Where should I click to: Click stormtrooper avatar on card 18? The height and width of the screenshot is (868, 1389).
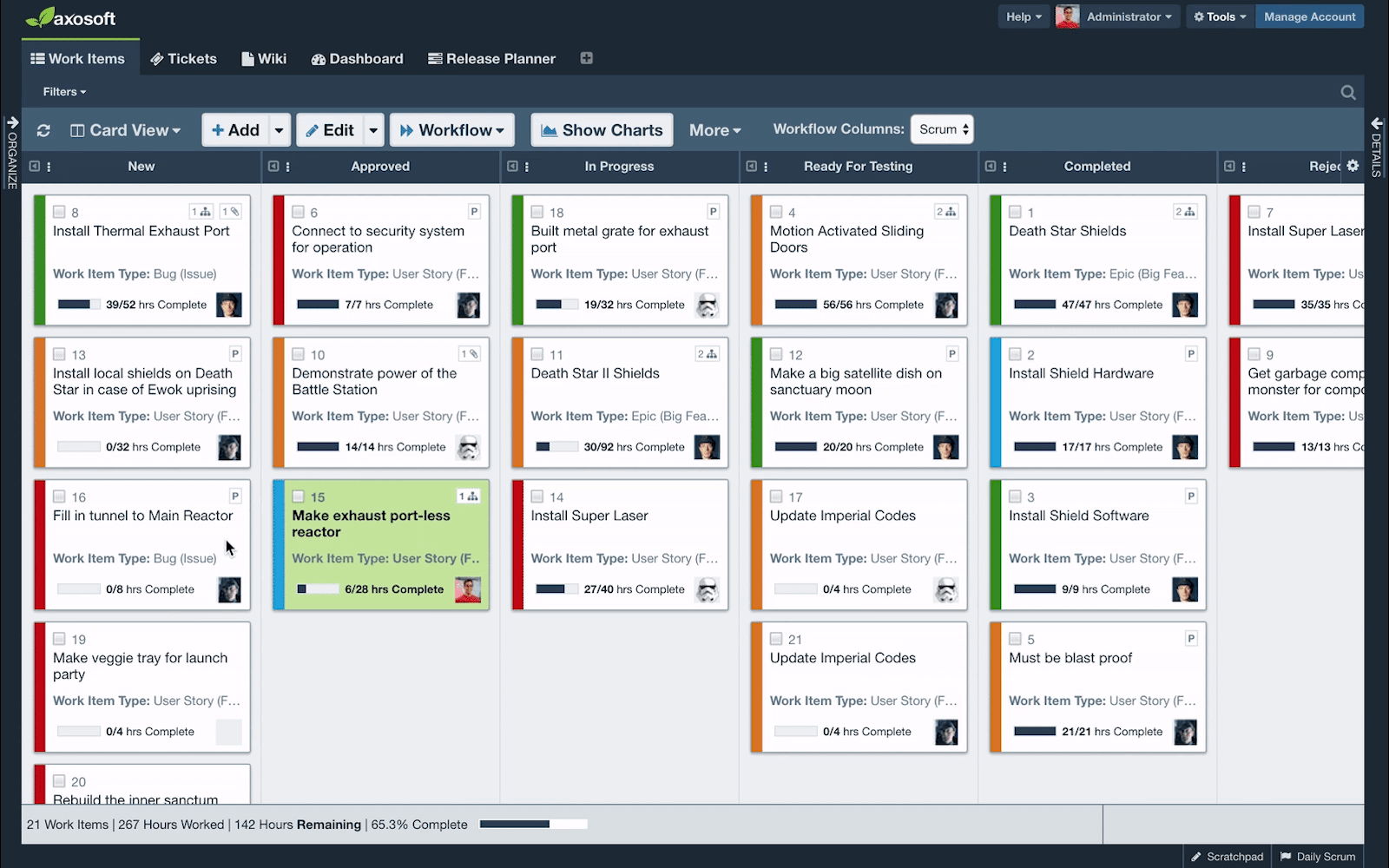click(x=708, y=305)
